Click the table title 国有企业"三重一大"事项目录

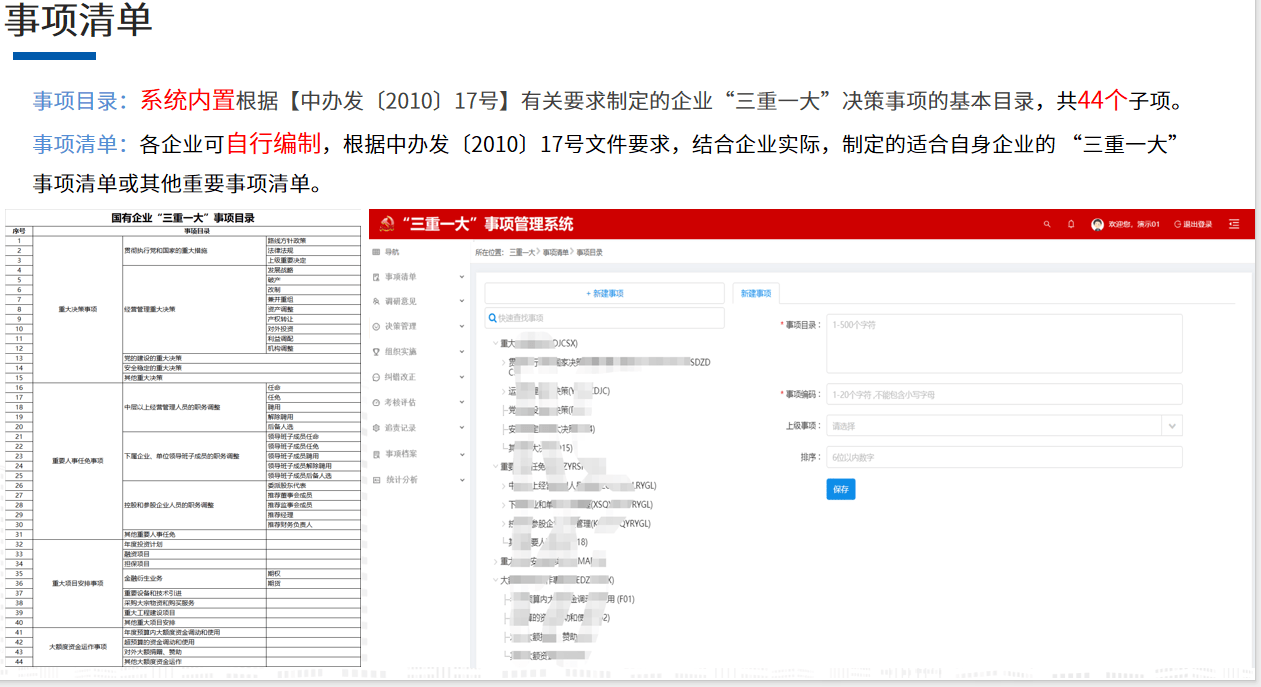[x=183, y=217]
